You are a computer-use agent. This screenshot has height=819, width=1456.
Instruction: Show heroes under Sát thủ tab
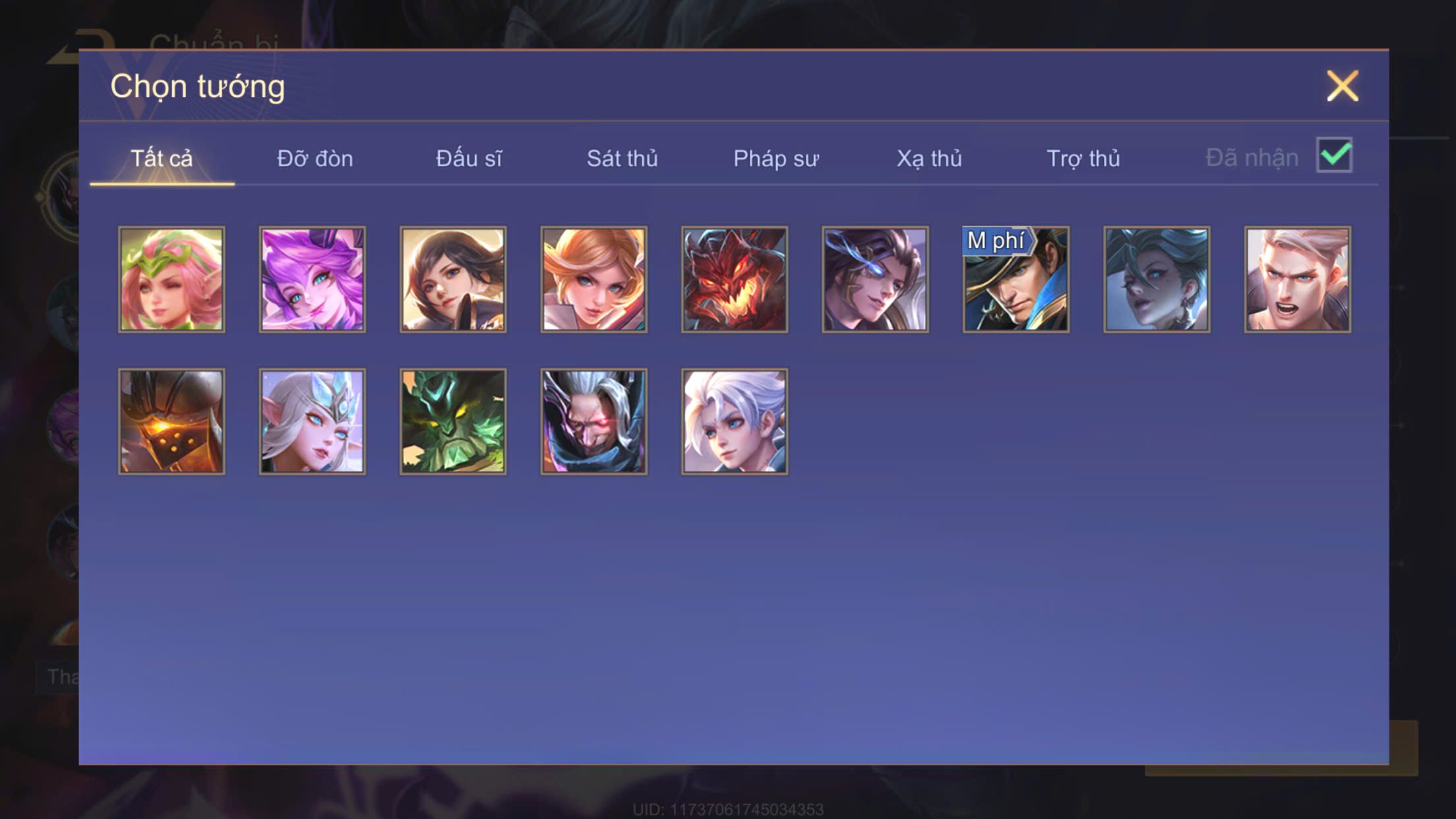pos(622,159)
